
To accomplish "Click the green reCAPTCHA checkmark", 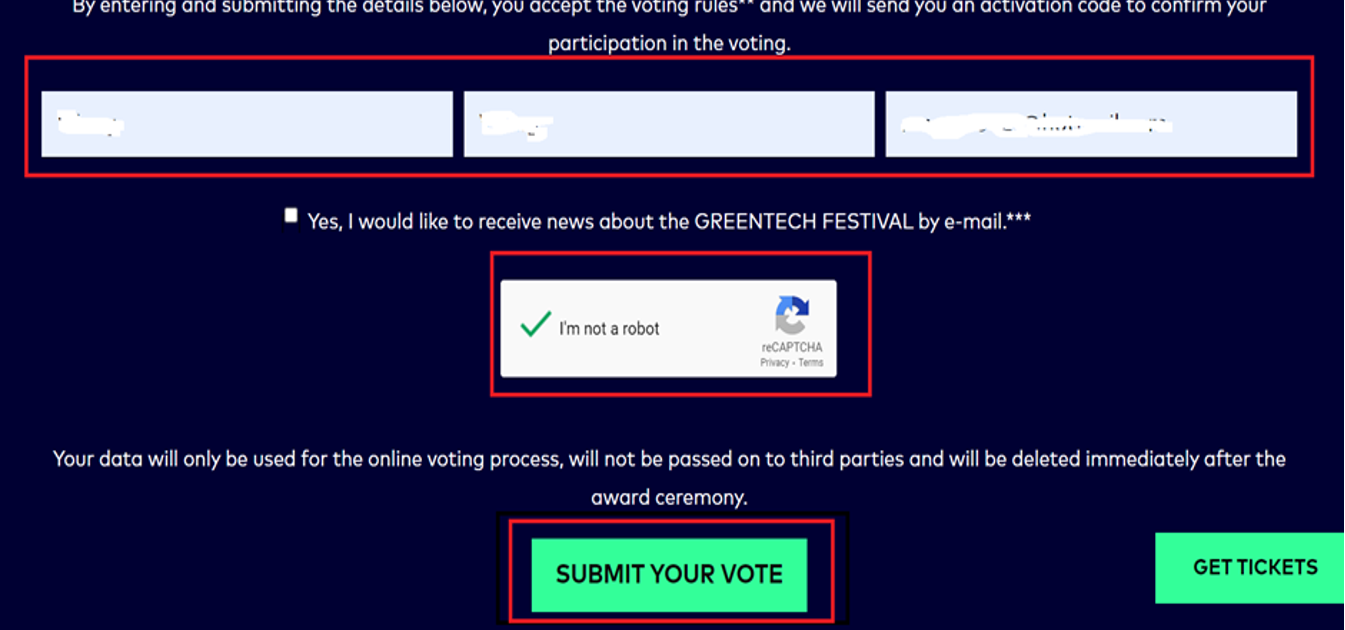I will (x=536, y=325).
